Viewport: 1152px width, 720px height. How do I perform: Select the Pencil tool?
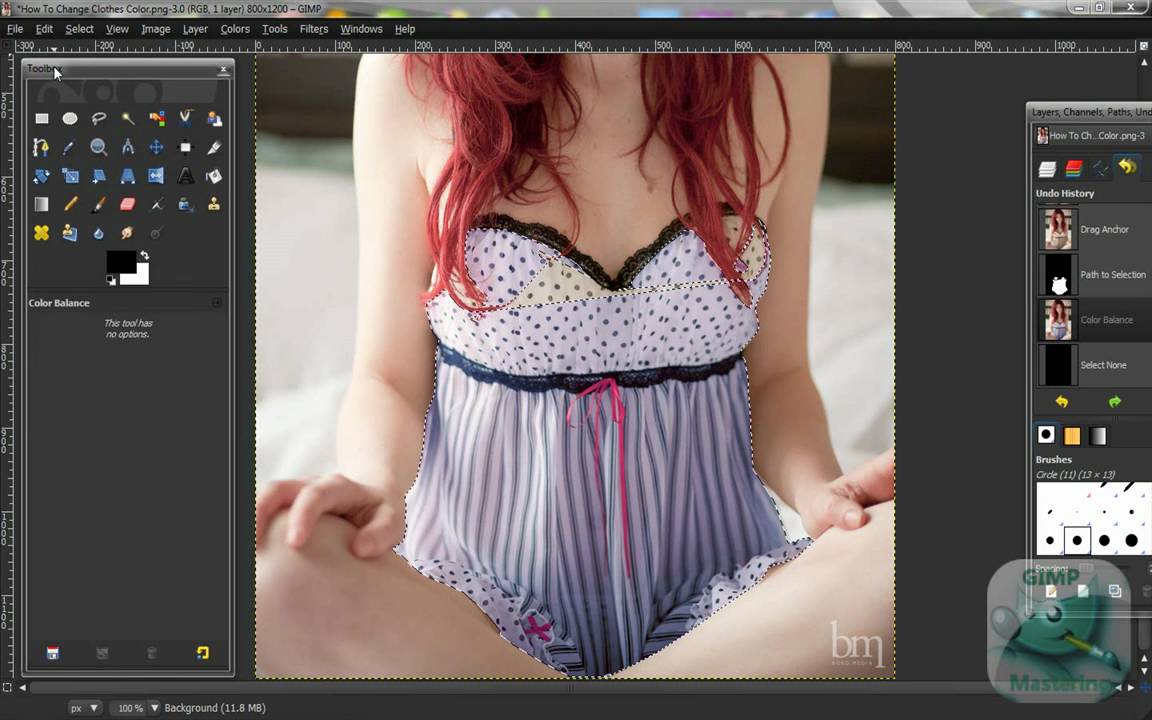tap(70, 204)
